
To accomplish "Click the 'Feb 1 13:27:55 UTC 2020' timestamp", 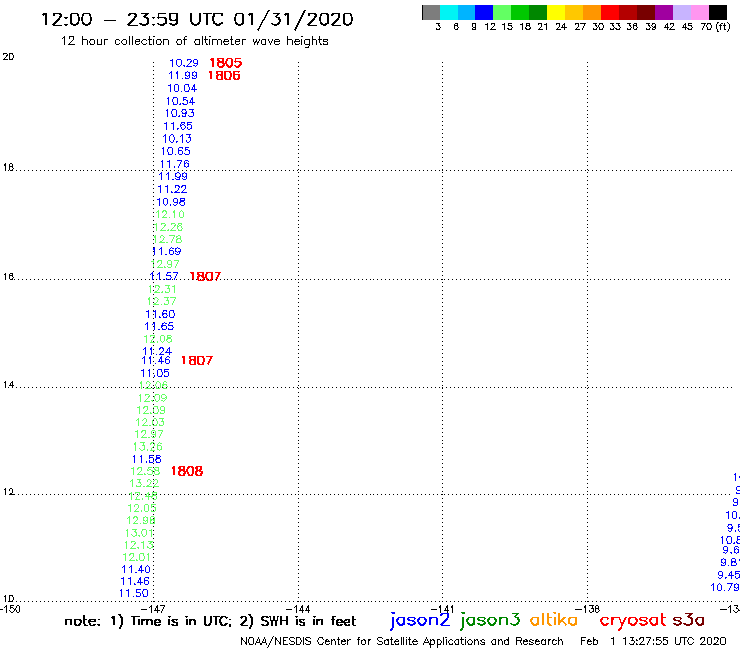I will click(653, 642).
